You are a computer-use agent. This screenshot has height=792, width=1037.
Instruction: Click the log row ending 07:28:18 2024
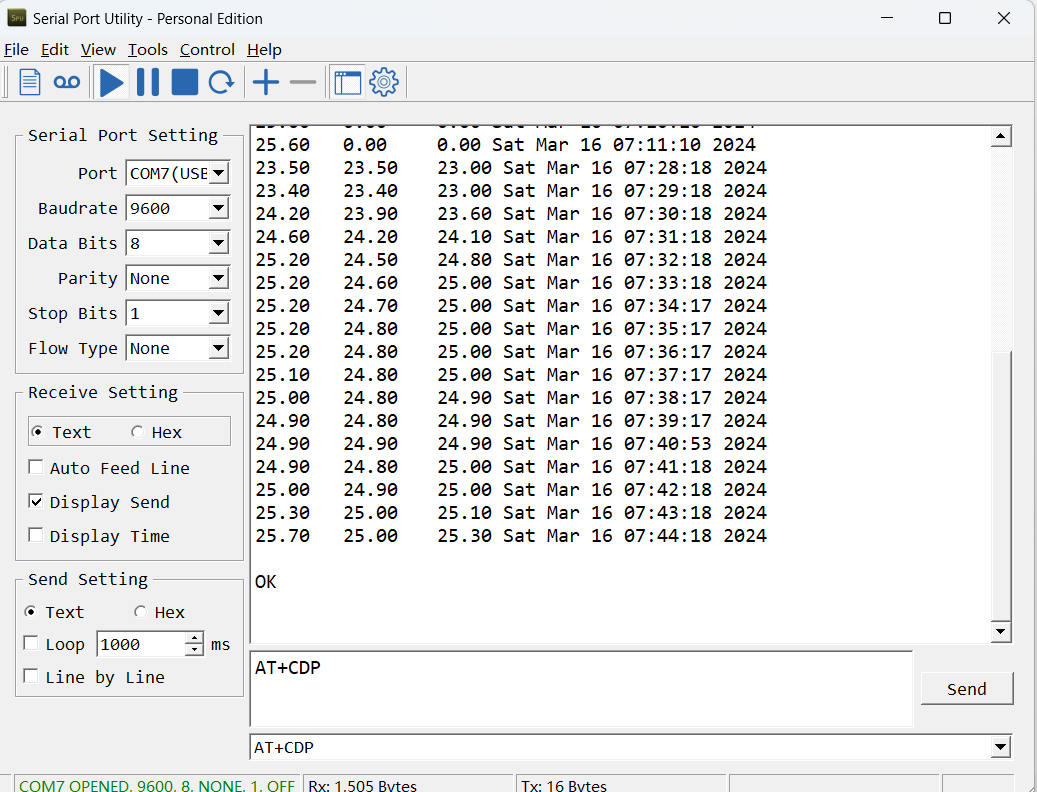tap(511, 167)
